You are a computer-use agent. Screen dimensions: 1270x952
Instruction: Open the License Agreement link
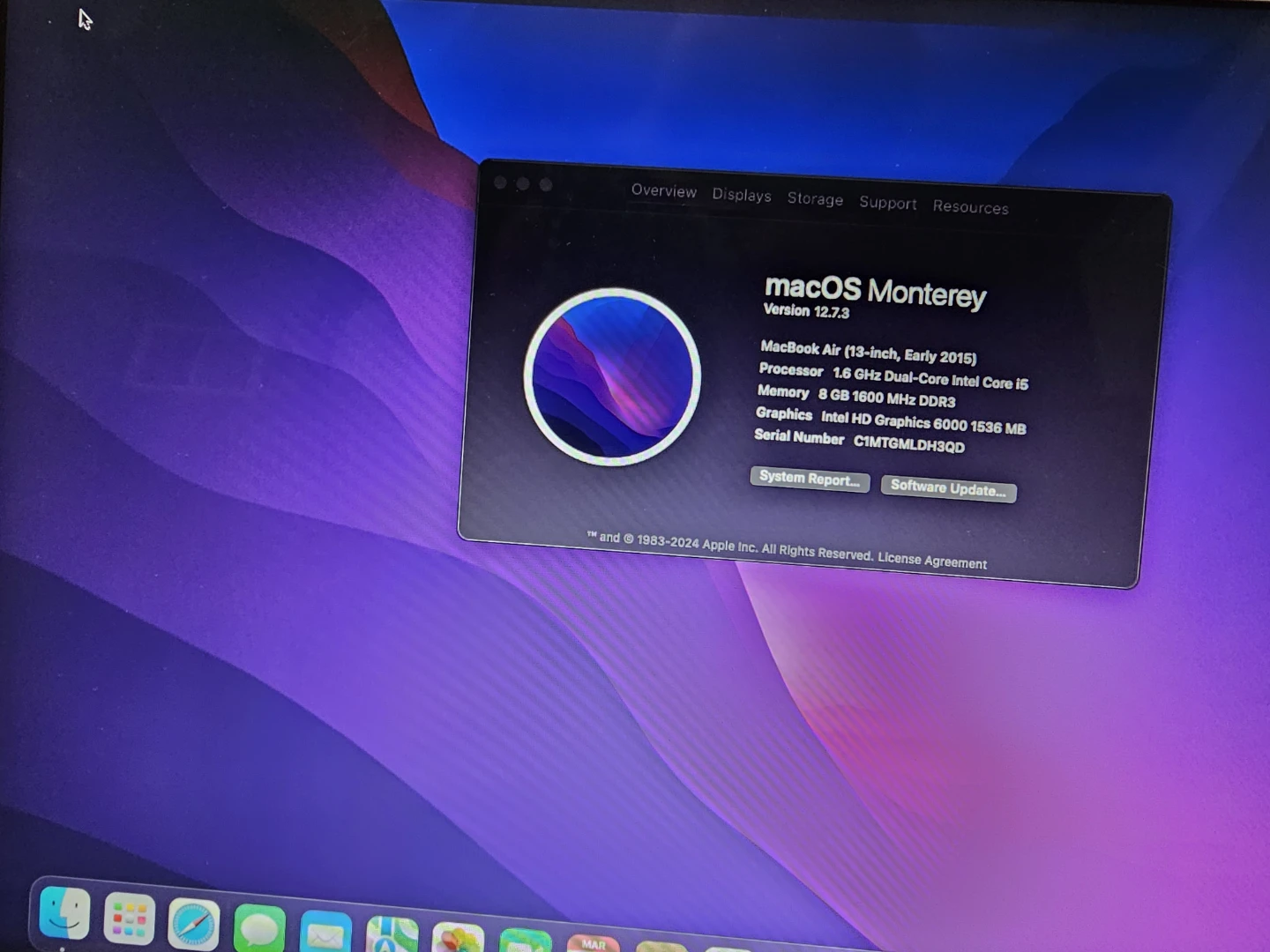932,561
